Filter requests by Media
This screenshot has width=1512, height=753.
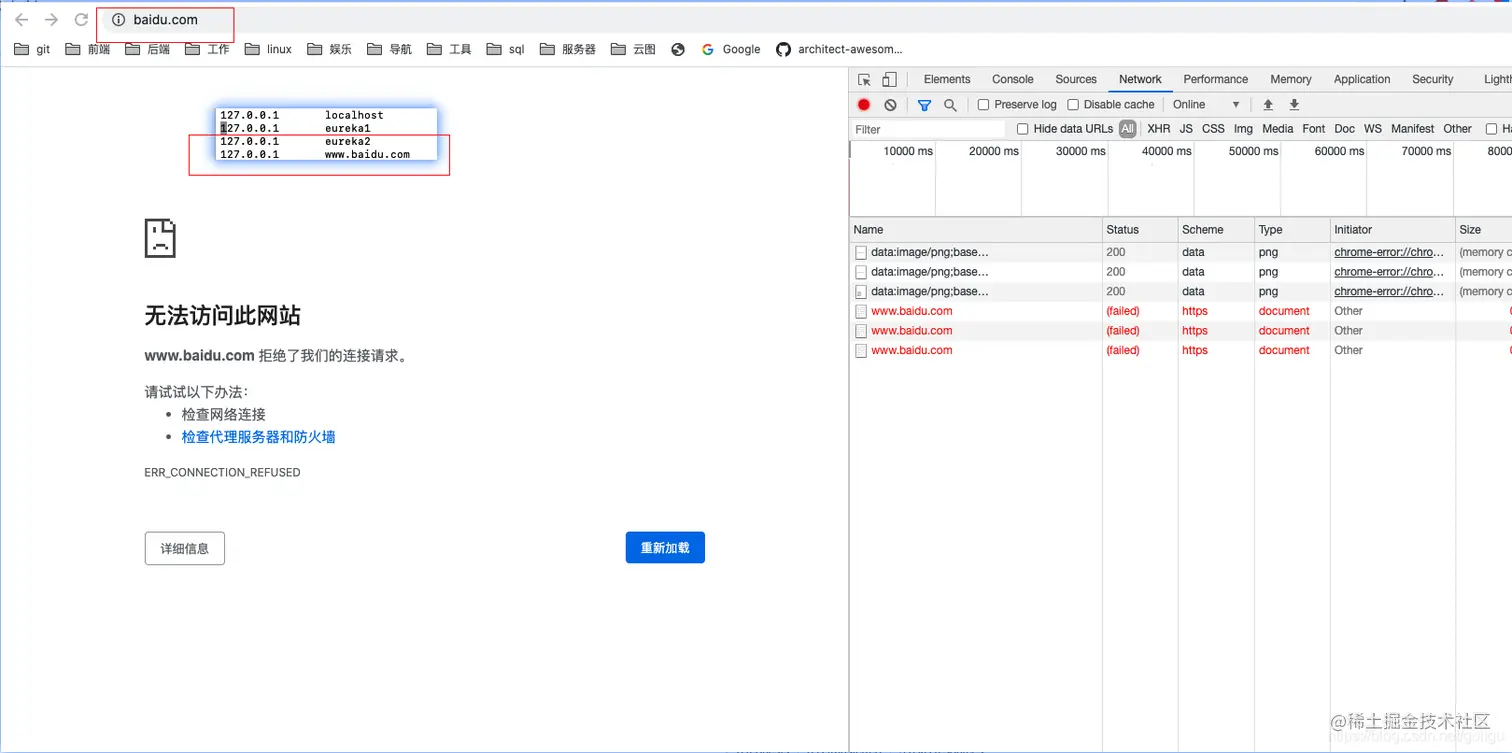coord(1278,129)
